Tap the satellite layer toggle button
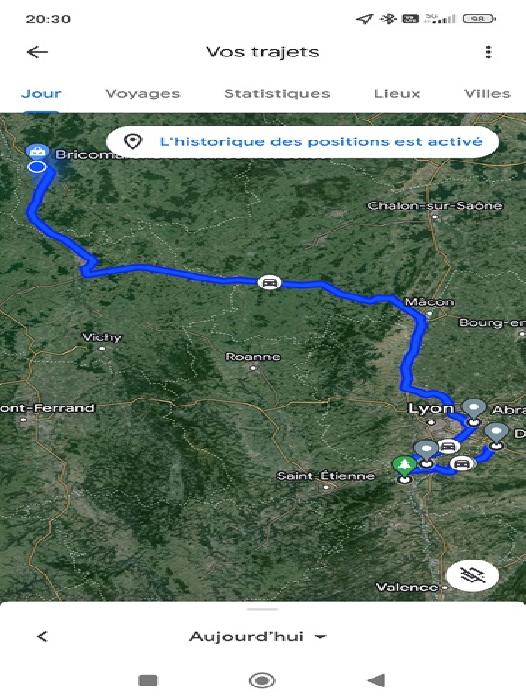The width and height of the screenshot is (526, 700). 472,576
